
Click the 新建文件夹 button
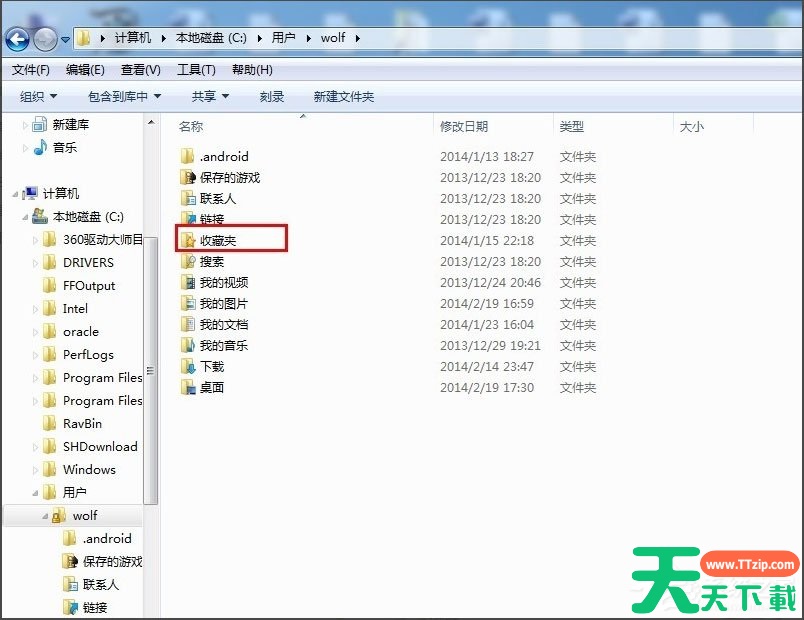click(343, 96)
